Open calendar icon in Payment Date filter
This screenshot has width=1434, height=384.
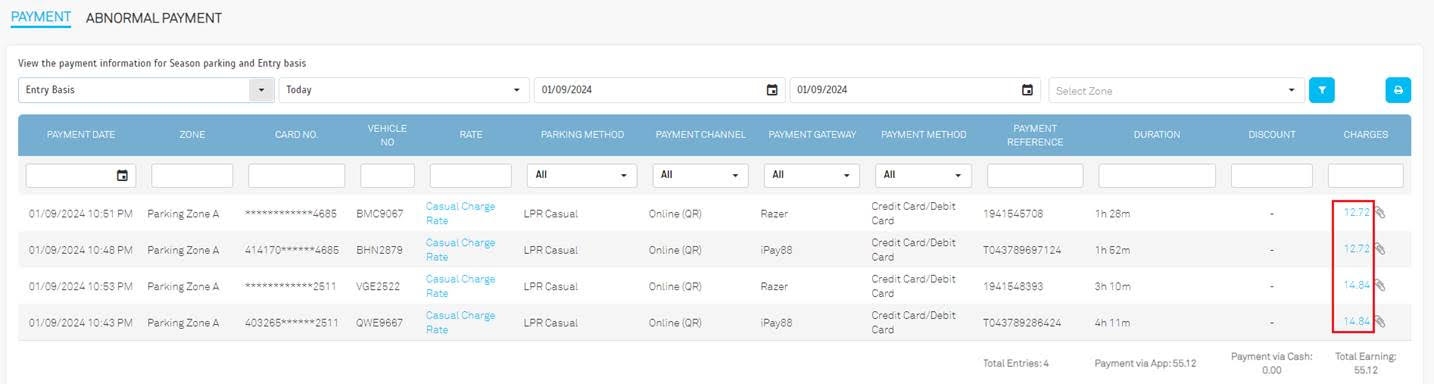pyautogui.click(x=122, y=175)
